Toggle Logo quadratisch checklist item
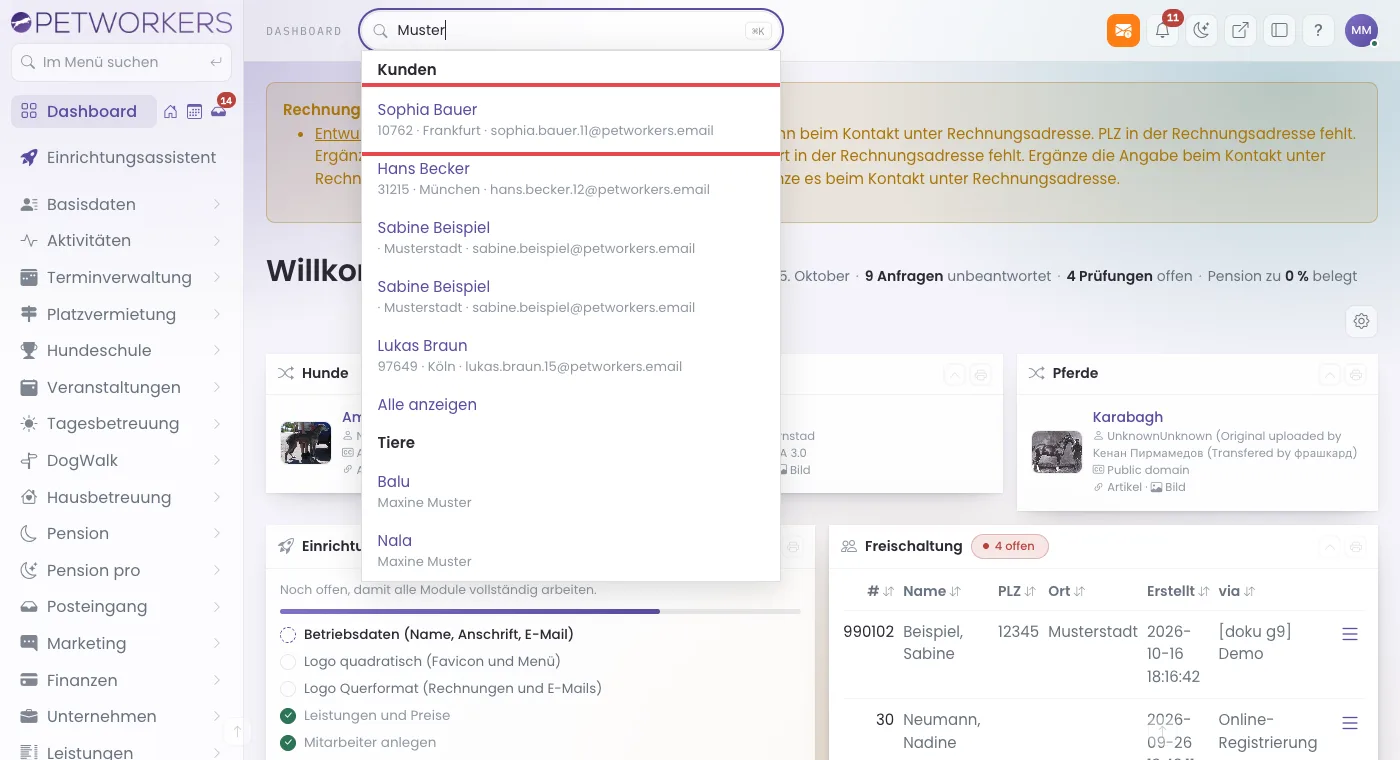Image resolution: width=1400 pixels, height=760 pixels. (288, 661)
